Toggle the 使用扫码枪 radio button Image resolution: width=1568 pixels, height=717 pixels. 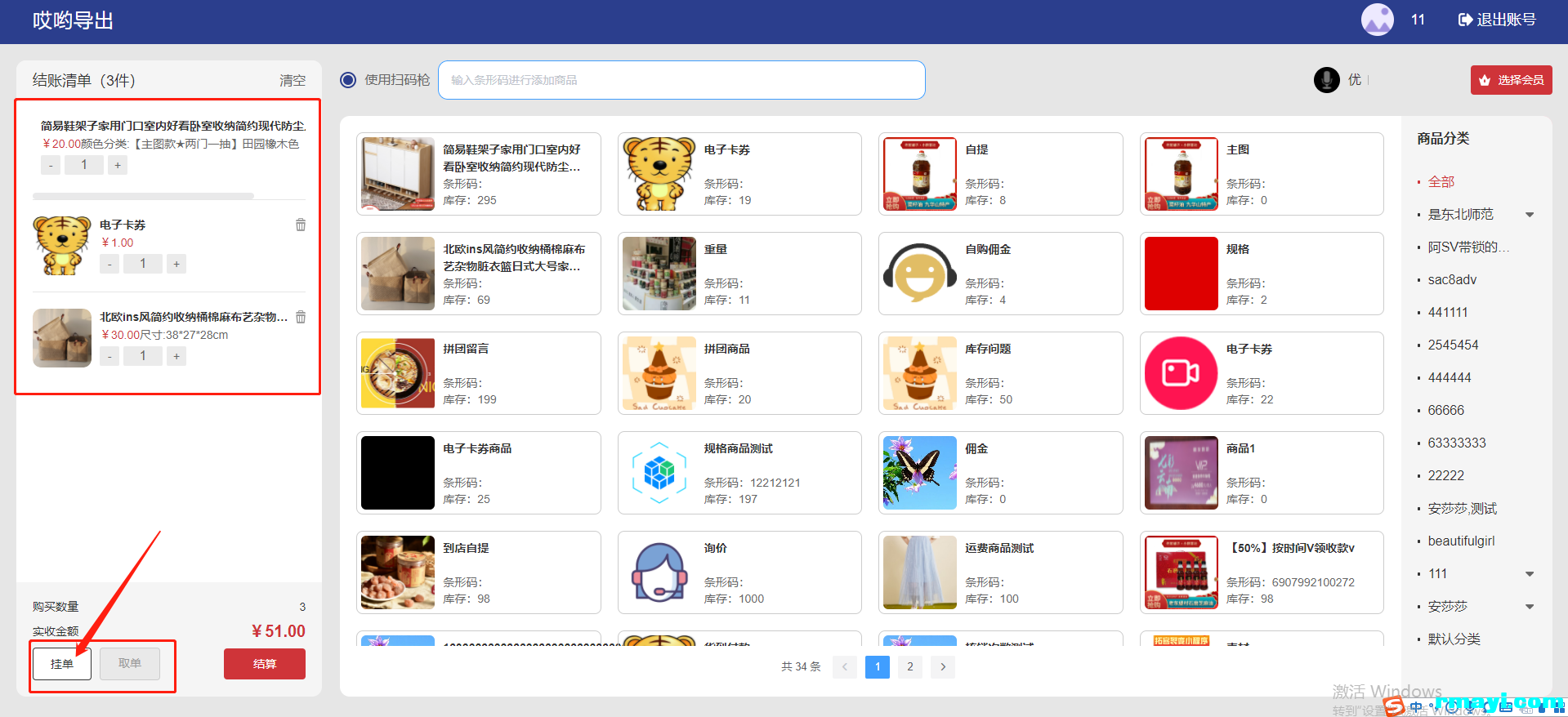tap(348, 80)
